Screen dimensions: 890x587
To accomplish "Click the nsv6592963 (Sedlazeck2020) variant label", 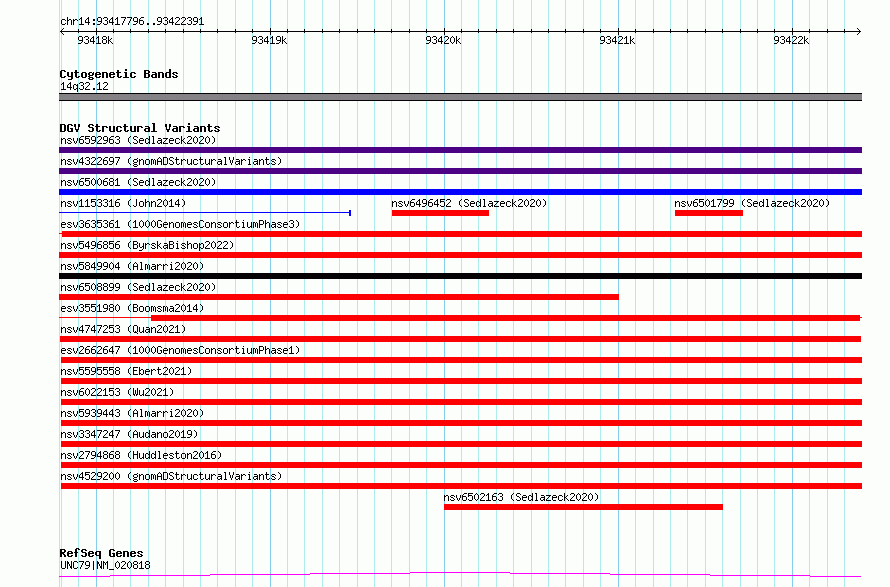I will [138, 140].
